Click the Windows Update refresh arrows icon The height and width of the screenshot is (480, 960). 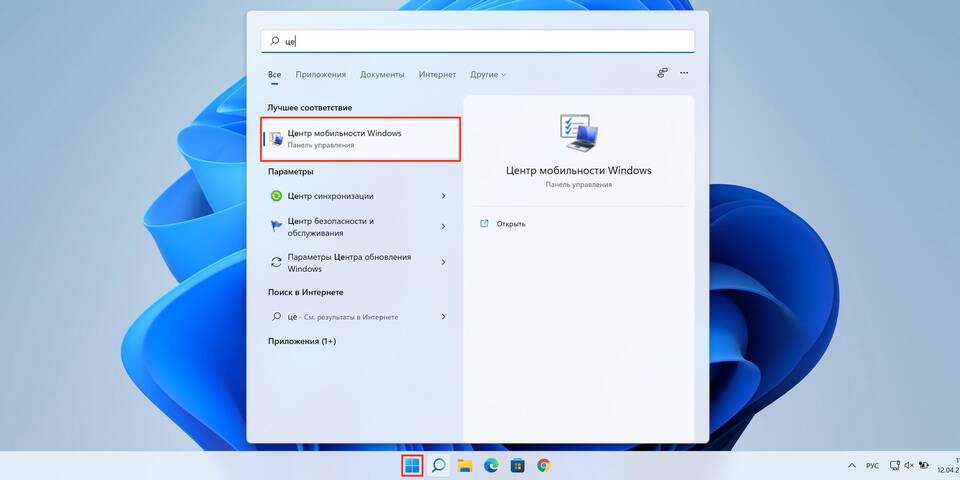click(276, 262)
